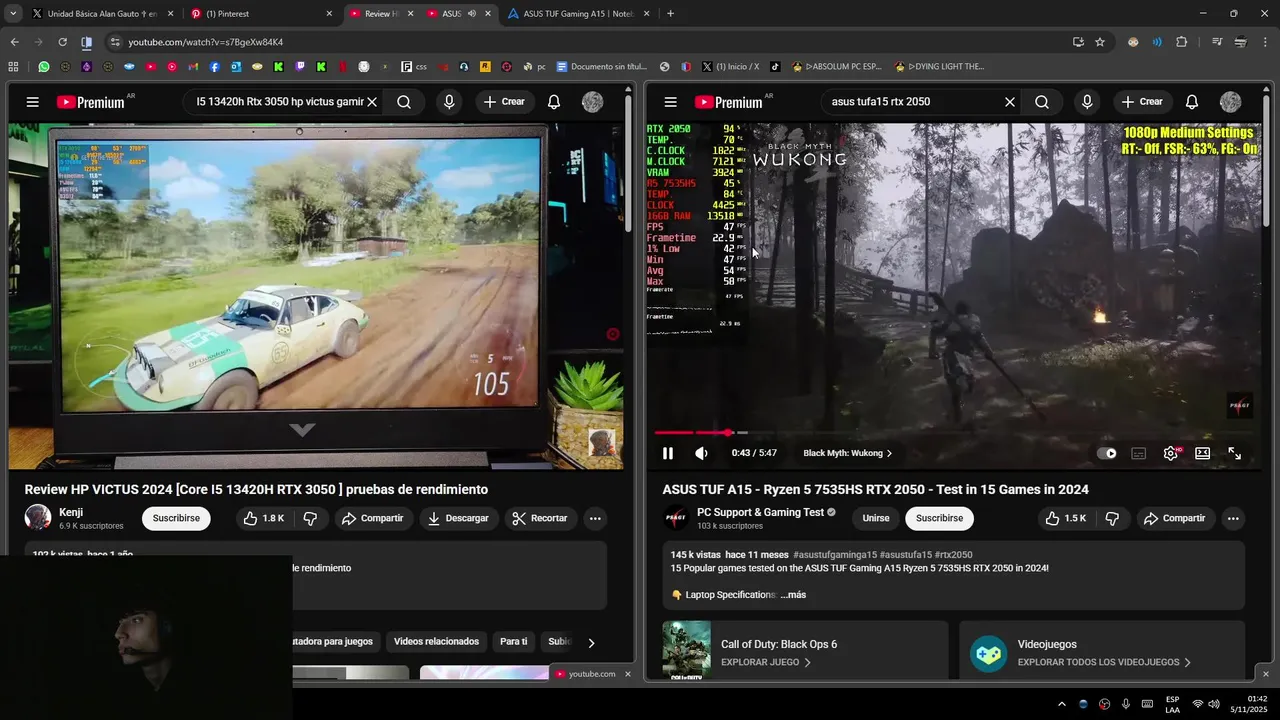Switch Wukong player to theater mode
Image resolution: width=1280 pixels, height=720 pixels.
coord(1203,453)
